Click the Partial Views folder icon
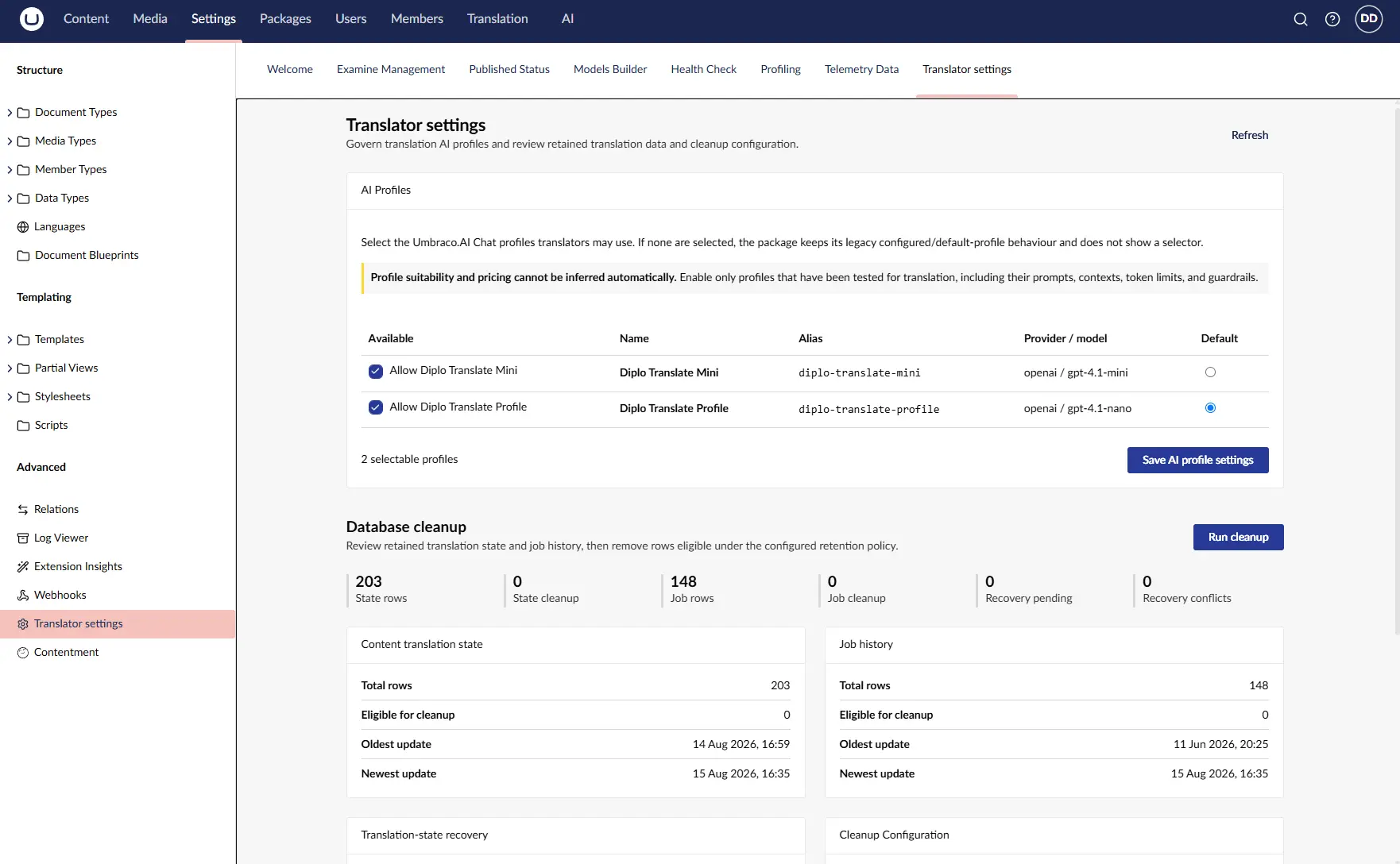This screenshot has width=1400, height=864. click(x=24, y=368)
